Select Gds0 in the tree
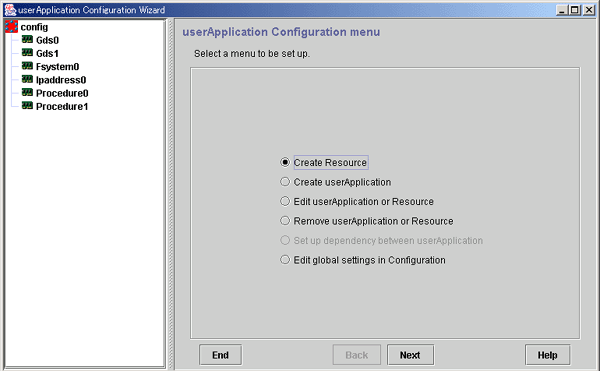600x371 pixels. (47, 40)
